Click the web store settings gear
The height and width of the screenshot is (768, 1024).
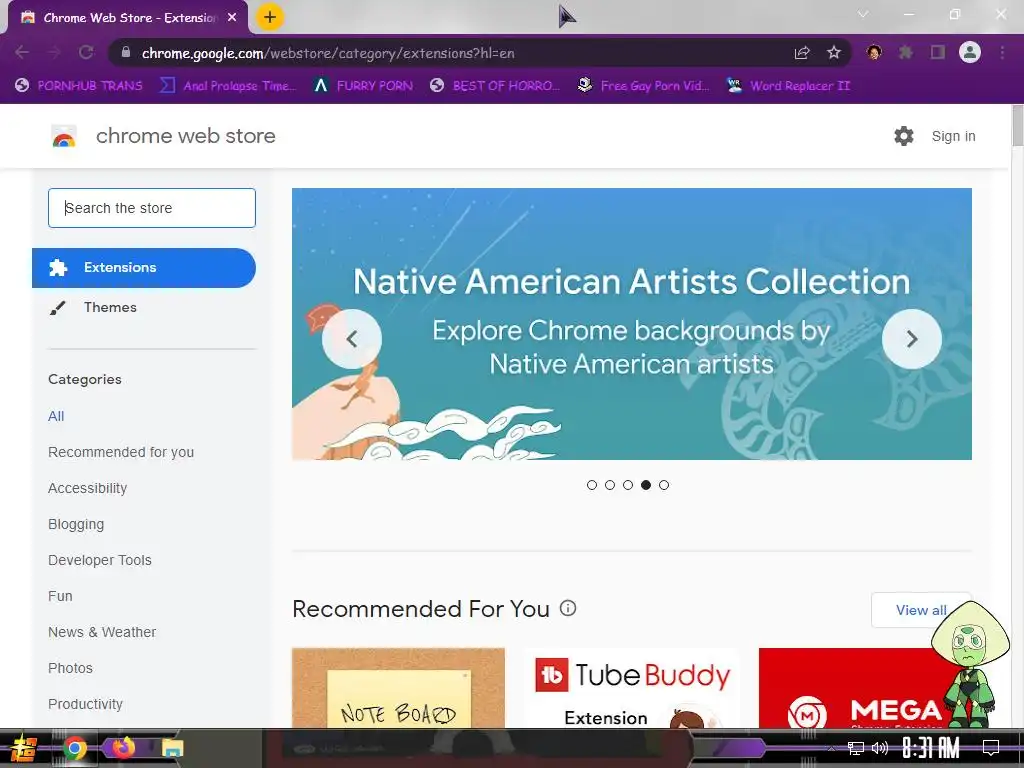[x=904, y=136]
